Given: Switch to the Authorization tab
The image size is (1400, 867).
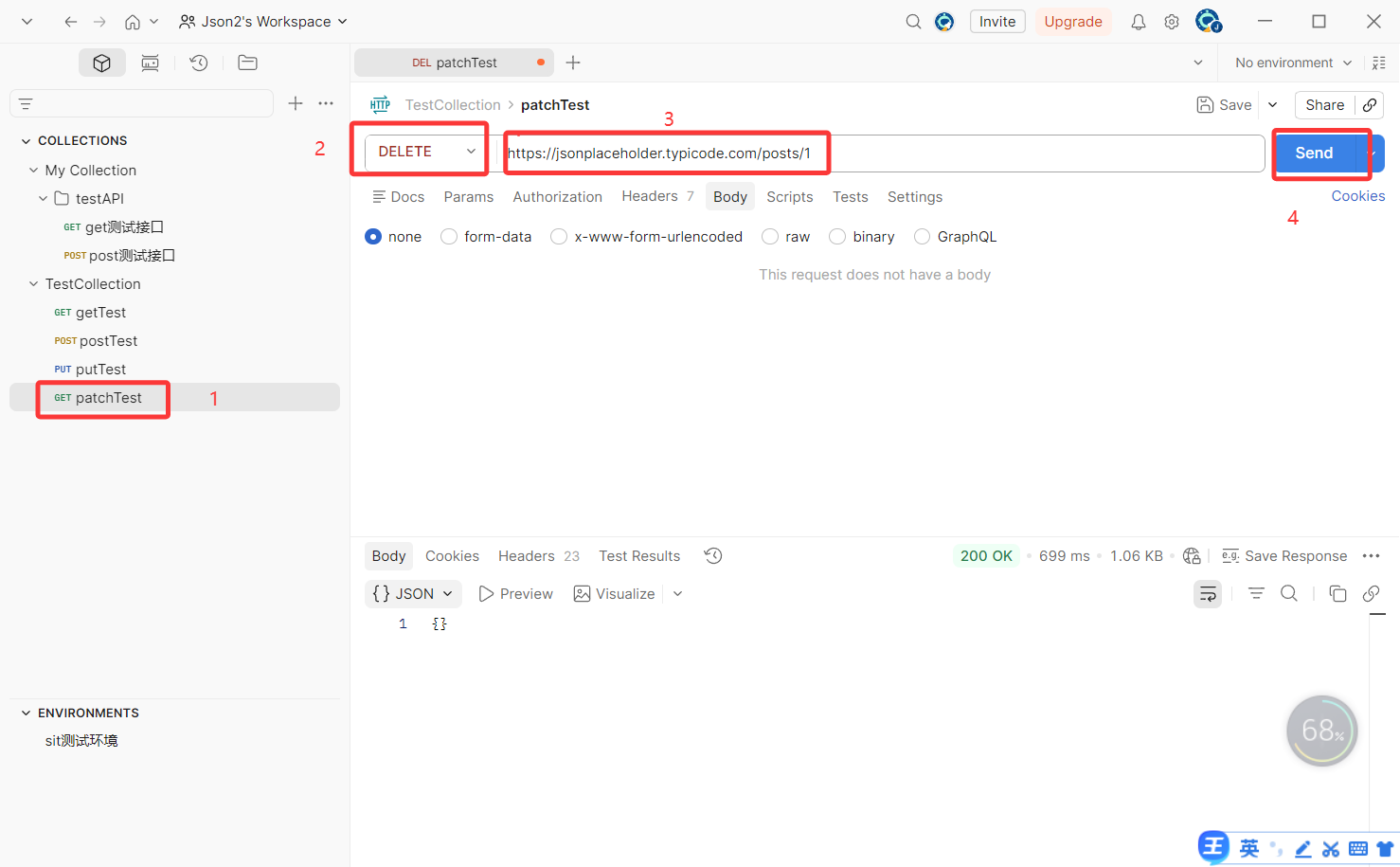Looking at the screenshot, I should 557,197.
